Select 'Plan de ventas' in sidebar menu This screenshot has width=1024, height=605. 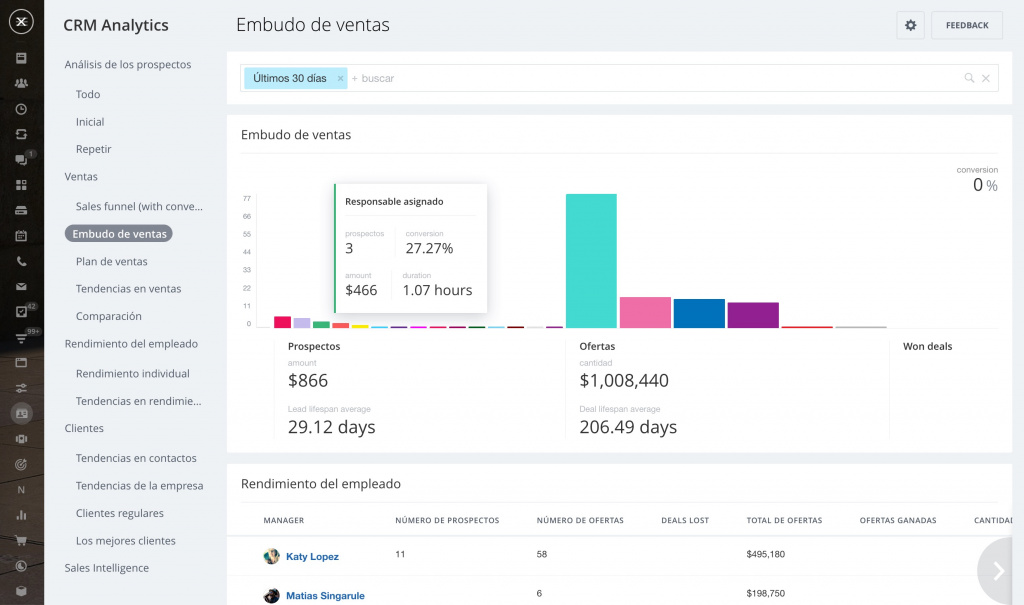pyautogui.click(x=112, y=262)
